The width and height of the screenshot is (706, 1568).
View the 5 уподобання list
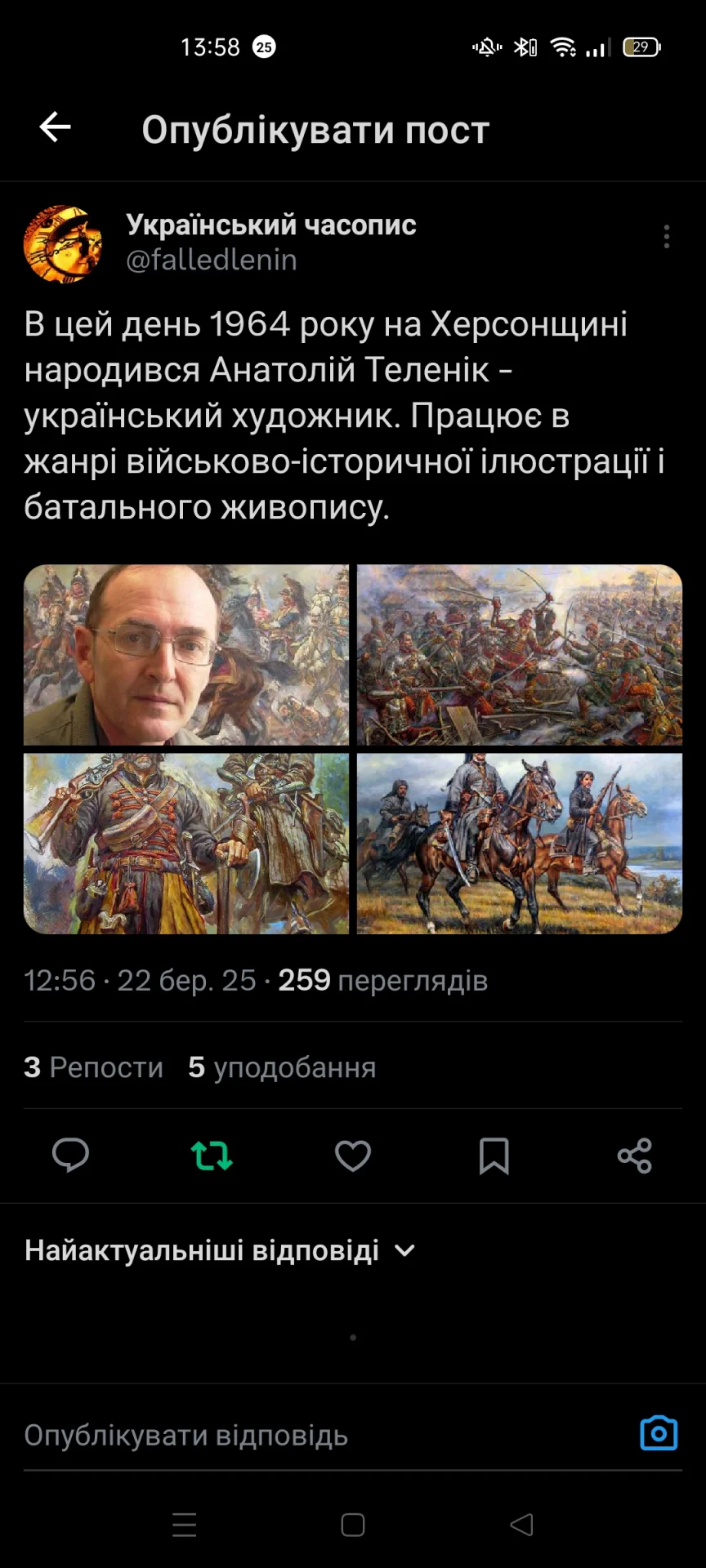click(x=282, y=1067)
